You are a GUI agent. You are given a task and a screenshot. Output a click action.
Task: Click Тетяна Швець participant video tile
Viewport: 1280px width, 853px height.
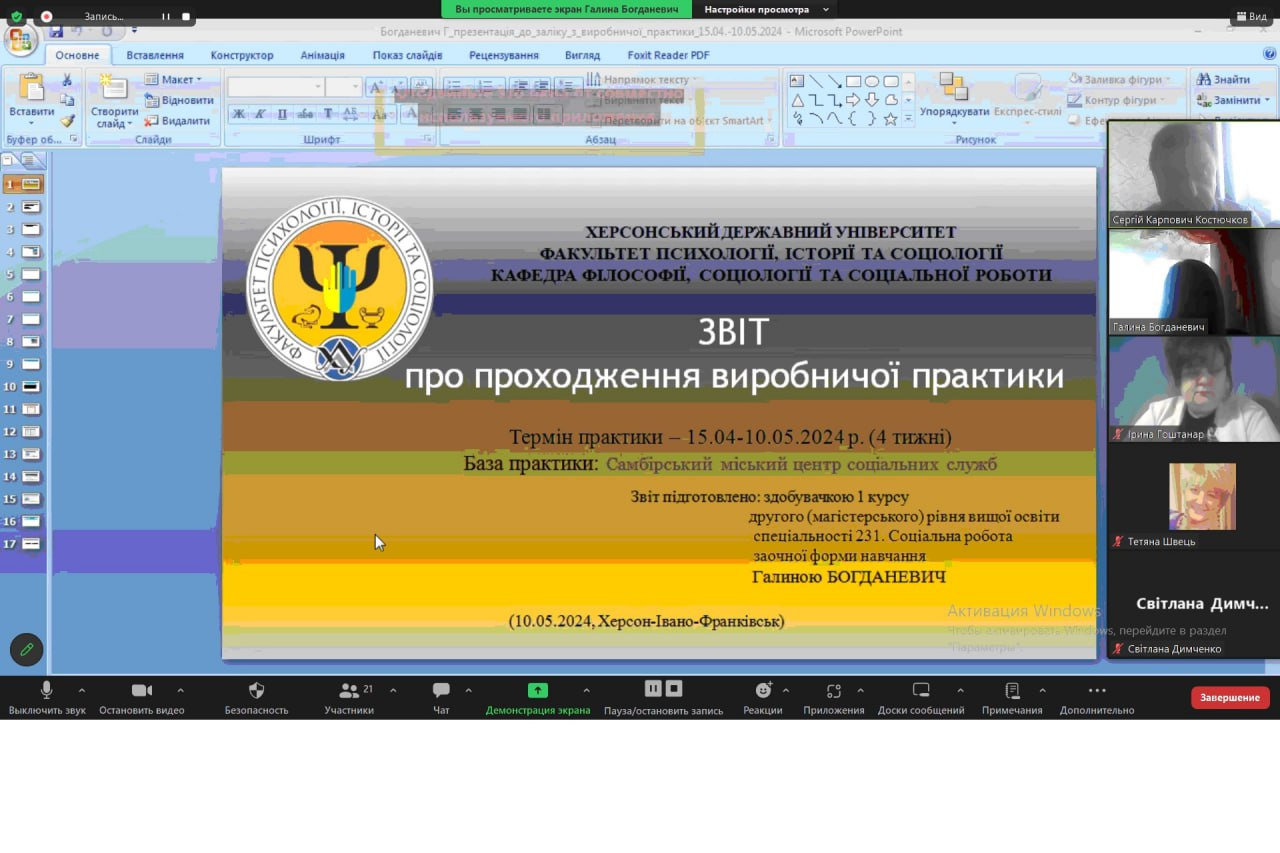coord(1194,495)
